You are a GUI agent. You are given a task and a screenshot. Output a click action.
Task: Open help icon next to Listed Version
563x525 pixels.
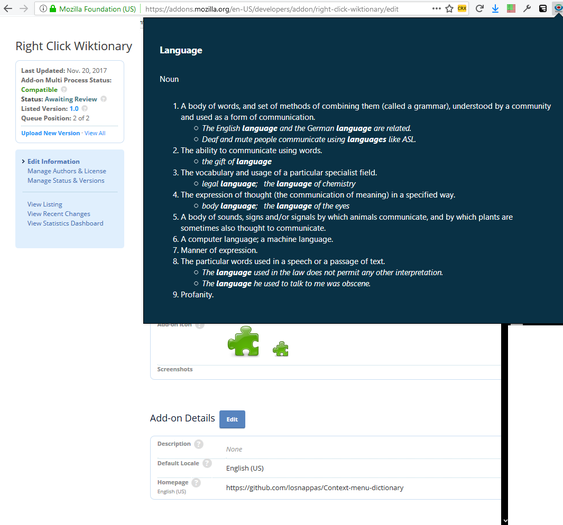85,108
